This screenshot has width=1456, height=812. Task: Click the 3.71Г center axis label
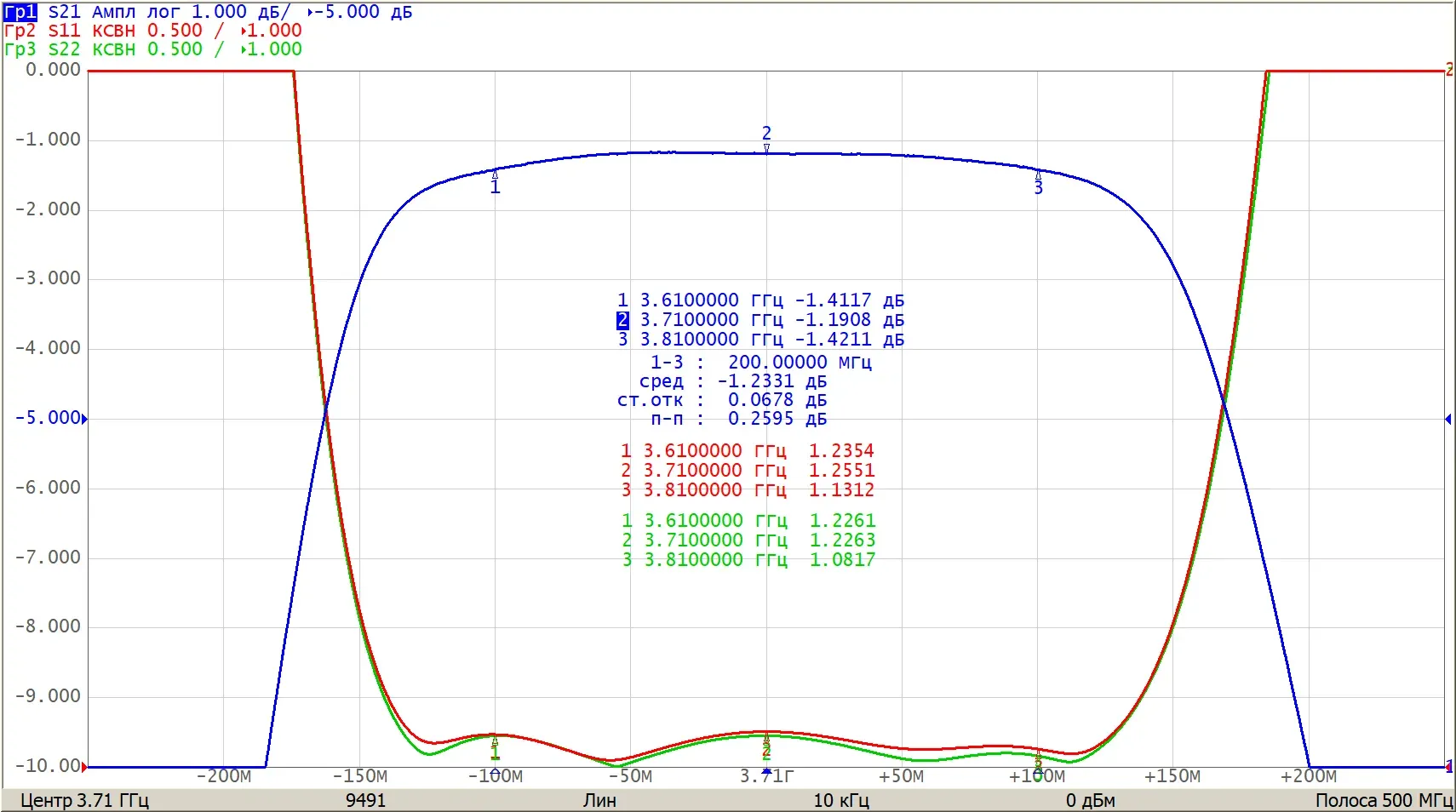click(x=766, y=776)
